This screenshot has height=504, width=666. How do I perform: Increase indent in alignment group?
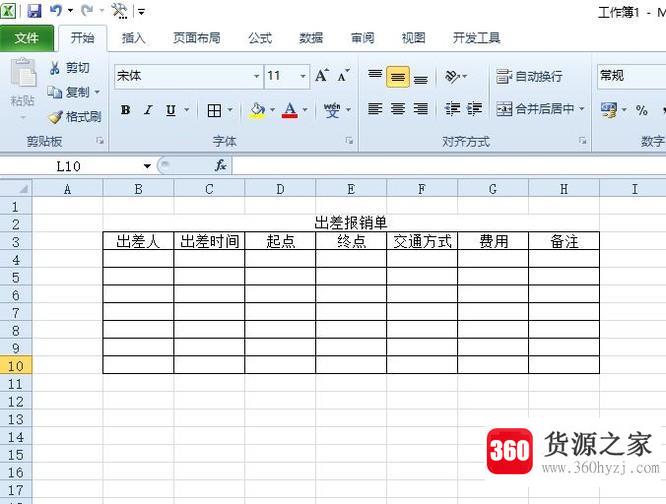point(474,109)
